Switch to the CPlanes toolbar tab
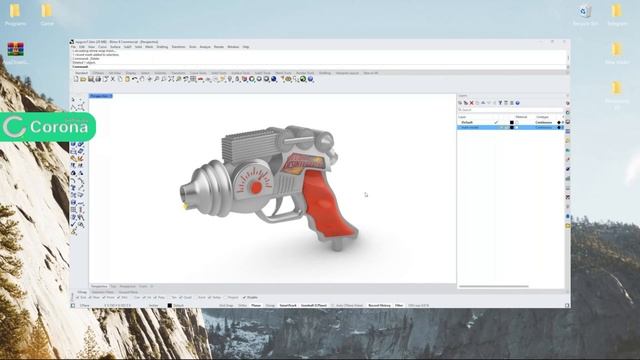640x360 pixels. click(98, 73)
